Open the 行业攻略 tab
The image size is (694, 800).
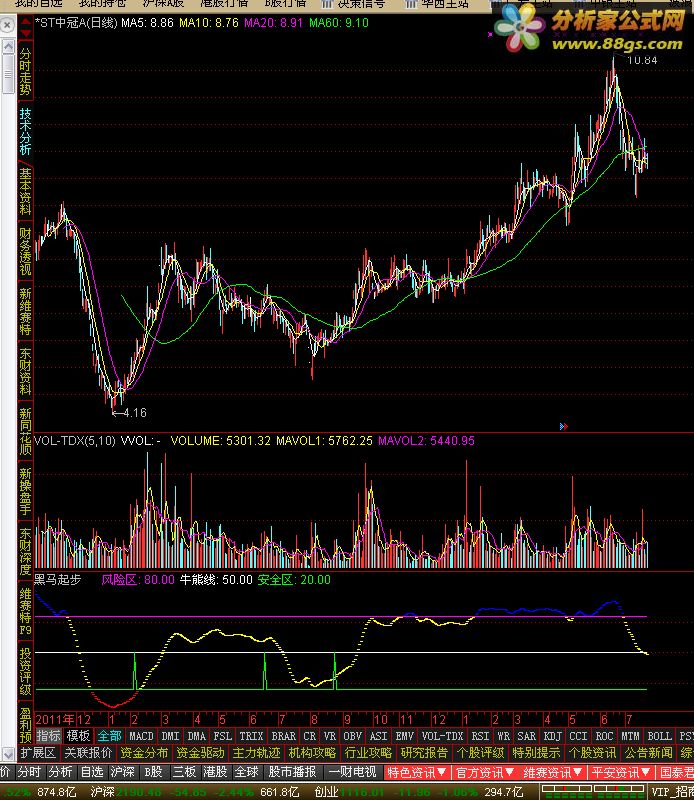click(368, 753)
